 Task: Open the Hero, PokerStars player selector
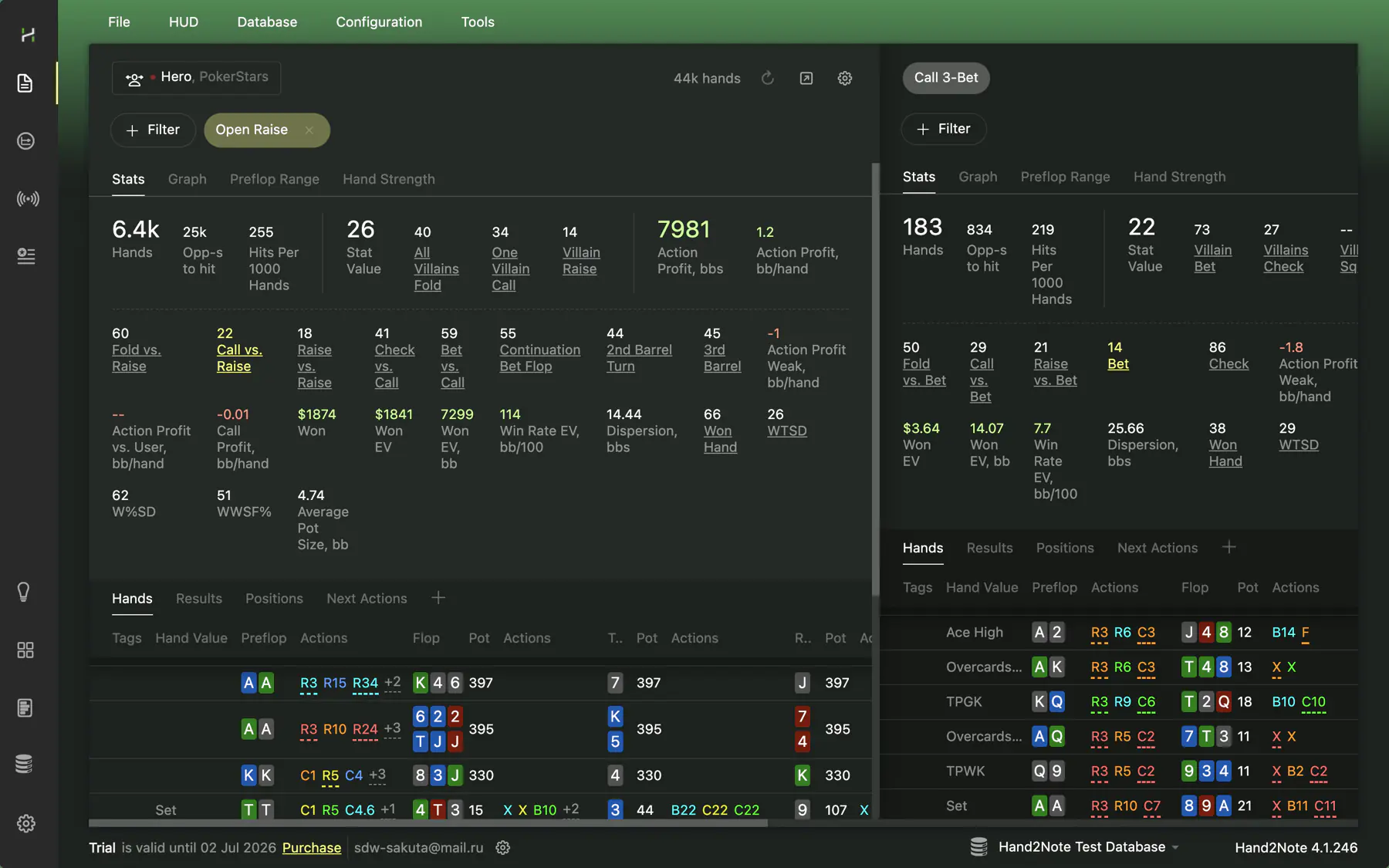196,78
